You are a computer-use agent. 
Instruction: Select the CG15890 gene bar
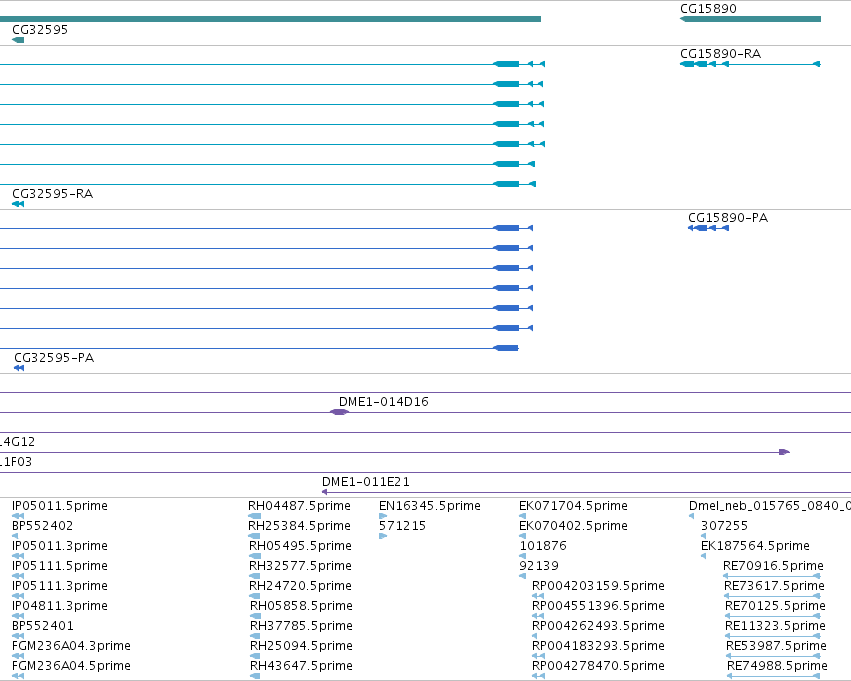(750, 19)
